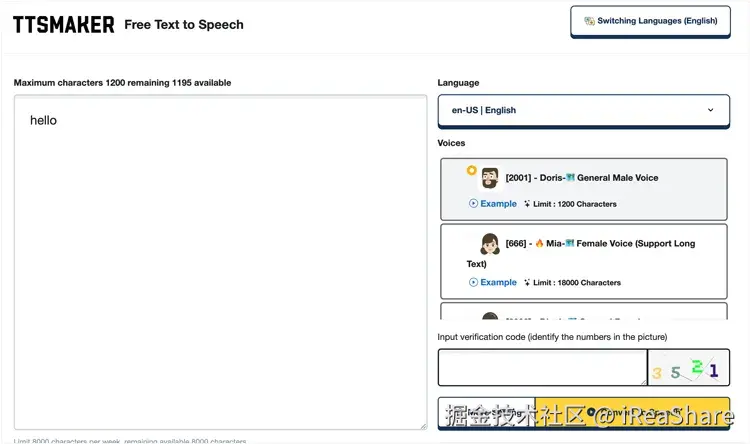Click the yellow Convert to Speech button
This screenshot has width=750, height=444.
point(632,412)
